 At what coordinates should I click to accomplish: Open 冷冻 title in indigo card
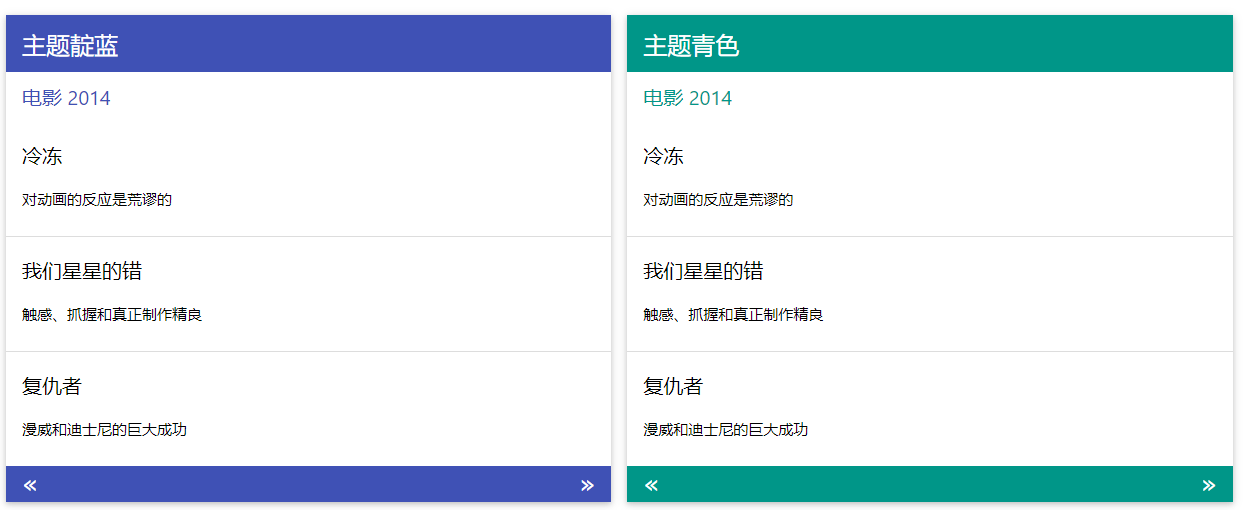click(42, 157)
